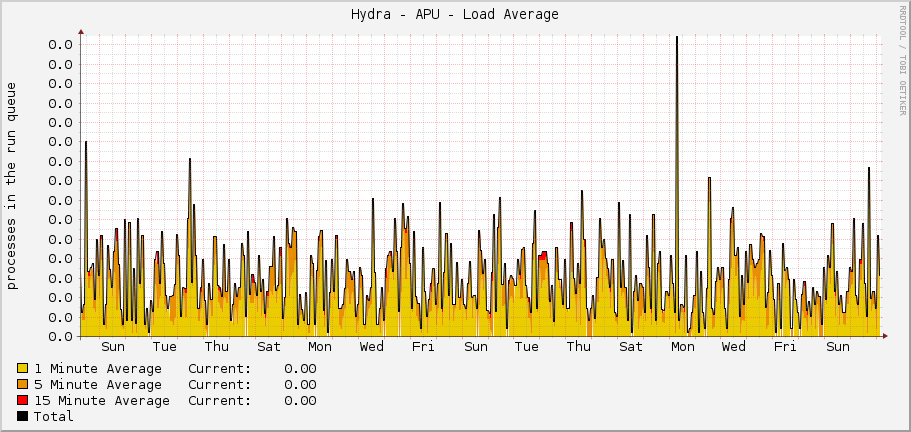The height and width of the screenshot is (432, 911).
Task: Click the first 'Wed' x-axis label
Action: pos(372,347)
